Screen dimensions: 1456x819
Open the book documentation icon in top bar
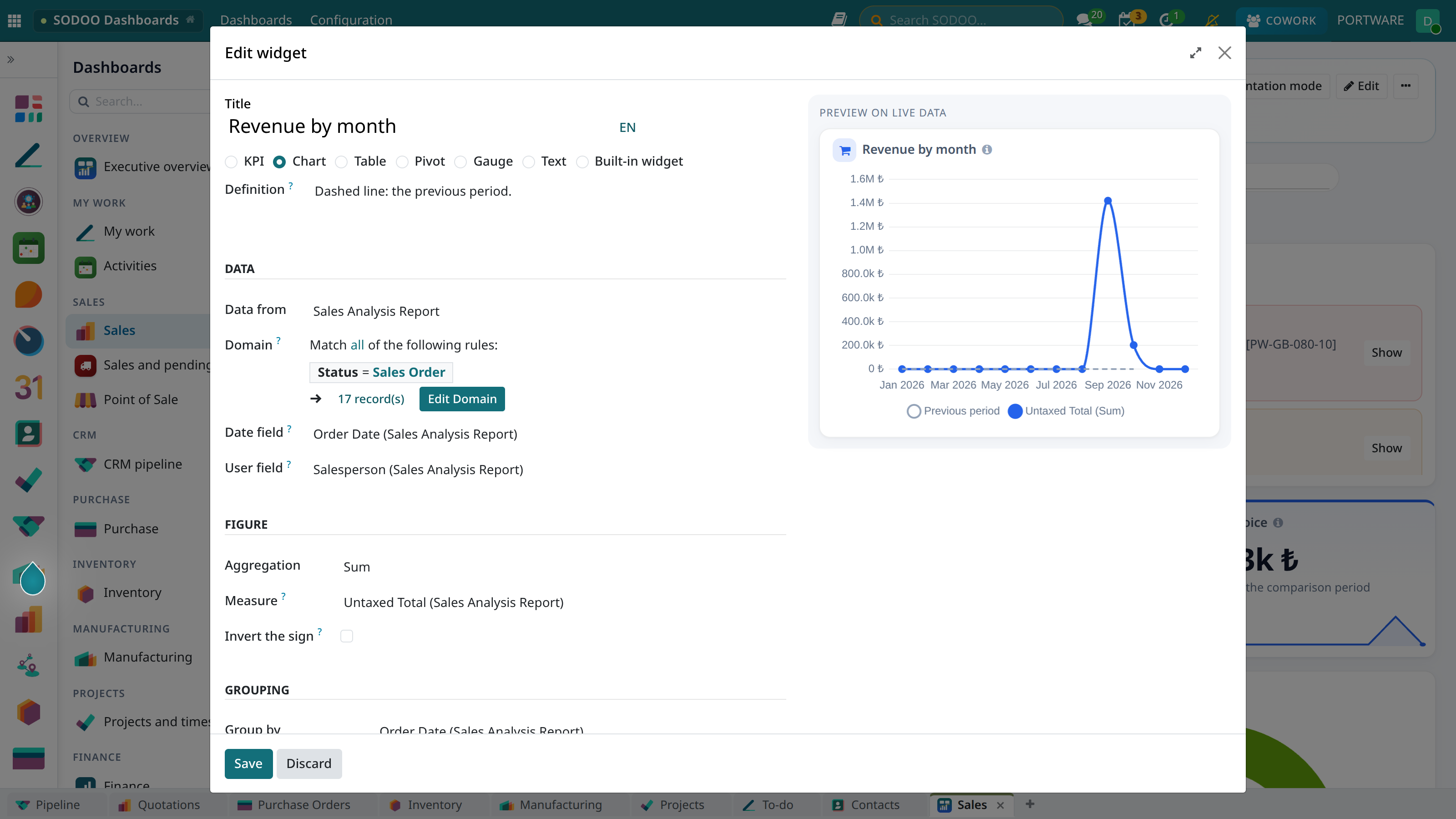point(839,20)
